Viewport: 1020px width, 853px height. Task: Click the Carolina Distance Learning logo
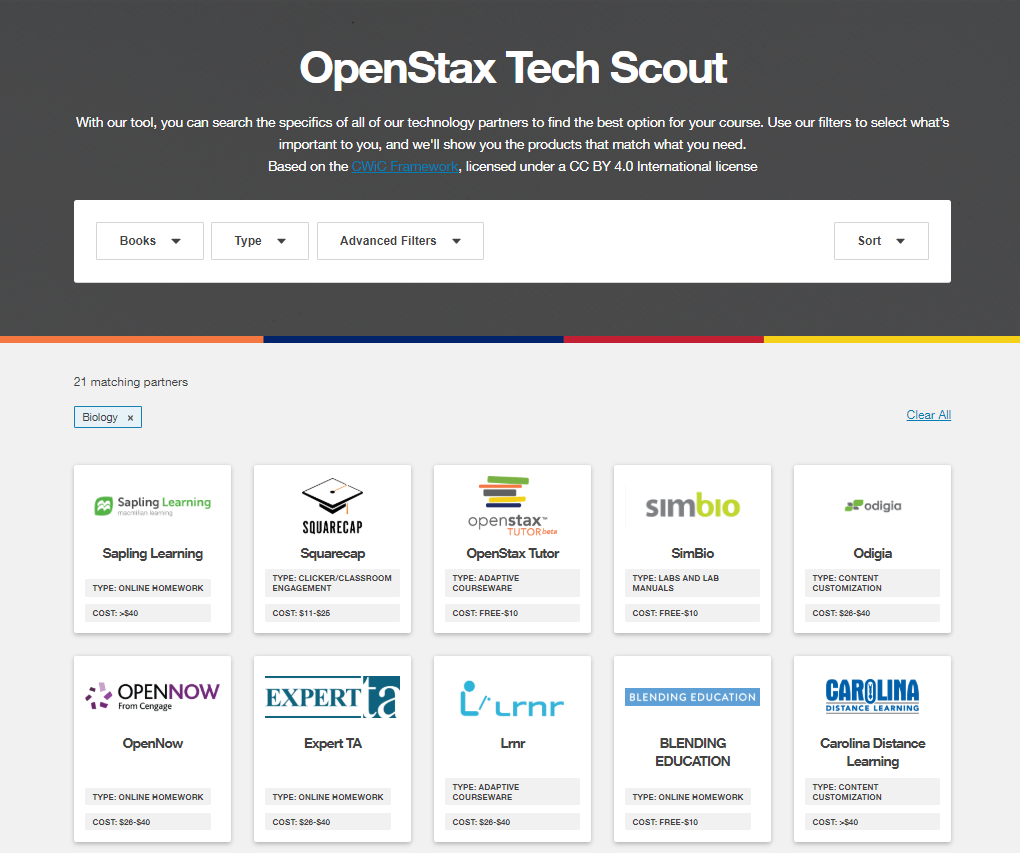(x=872, y=696)
